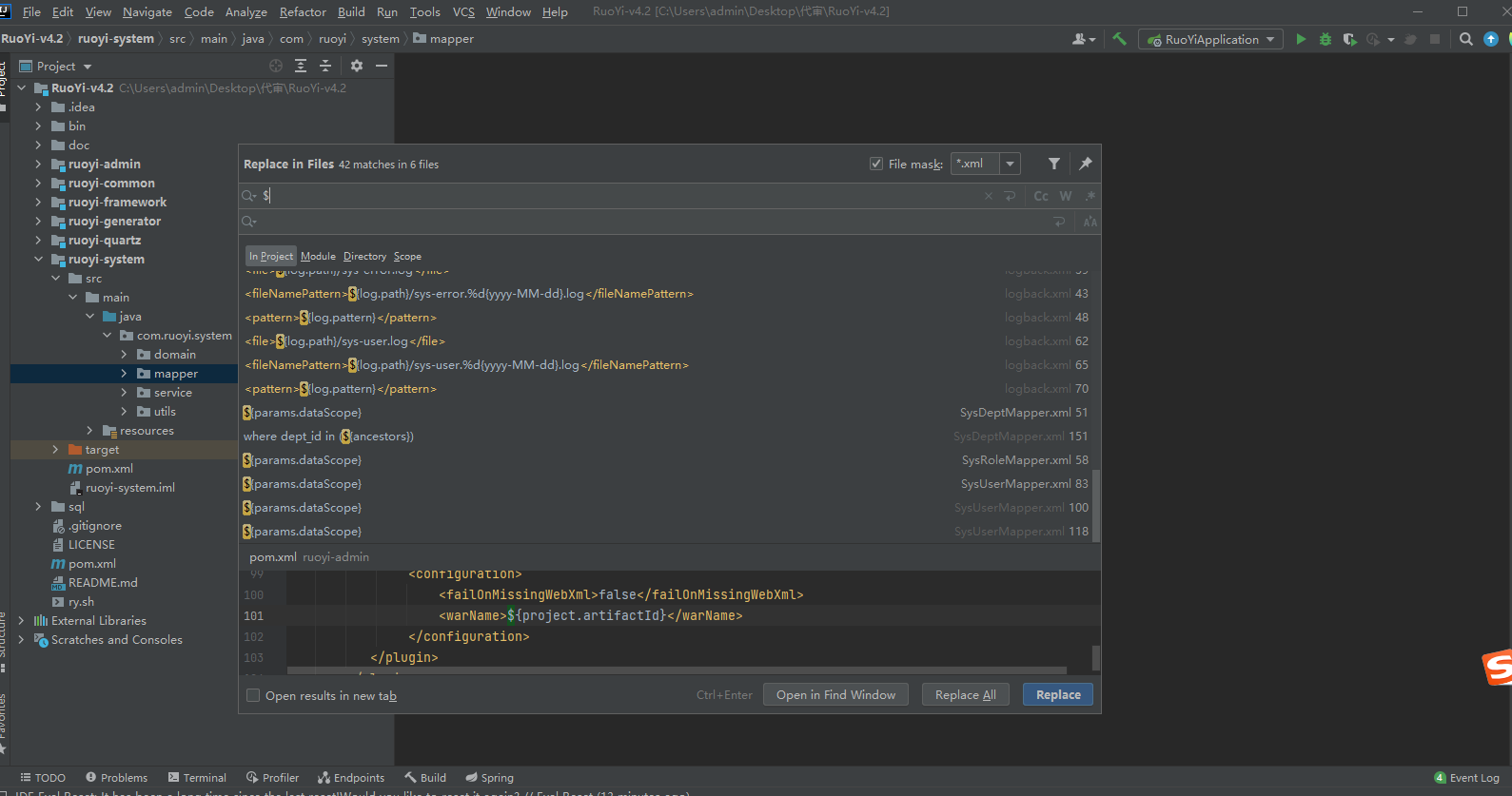Hide the Project panel with minus icon
1512x796 pixels.
pos(382,66)
